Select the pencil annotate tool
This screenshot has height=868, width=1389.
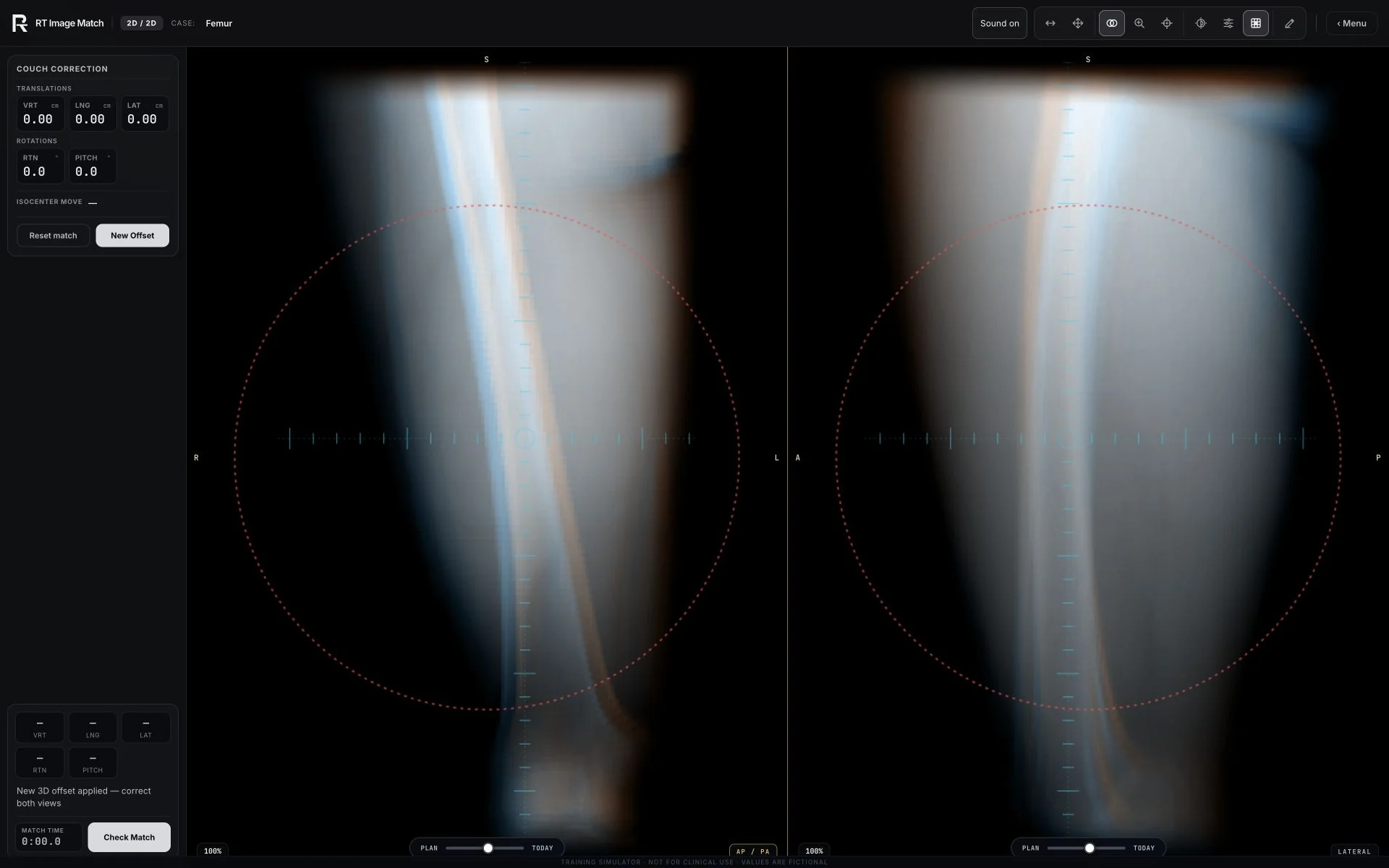[1289, 23]
